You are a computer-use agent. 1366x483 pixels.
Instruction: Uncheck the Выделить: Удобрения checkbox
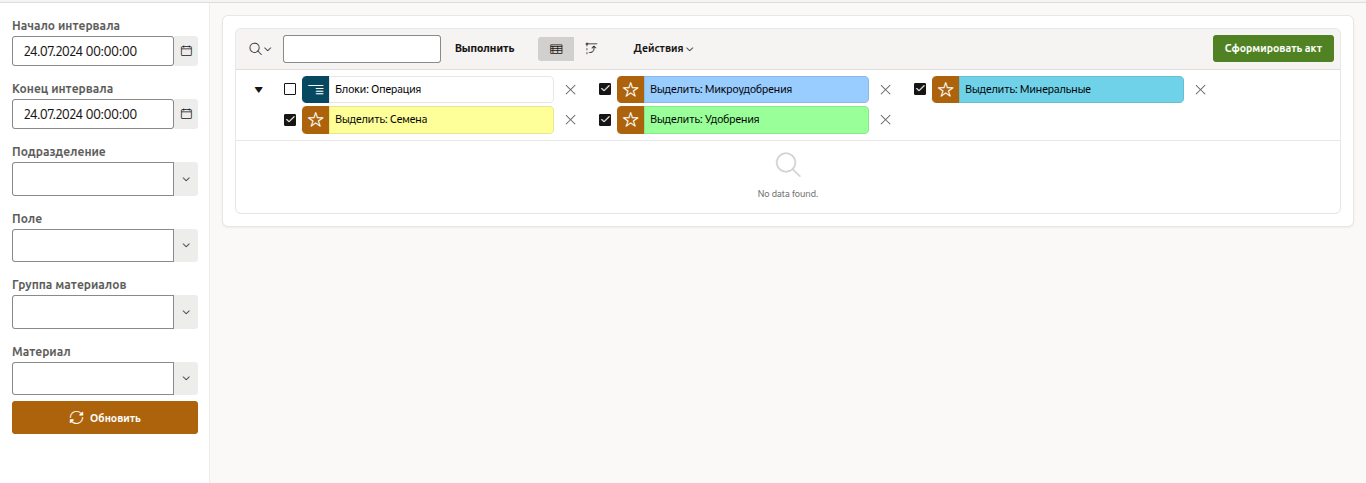(x=605, y=120)
